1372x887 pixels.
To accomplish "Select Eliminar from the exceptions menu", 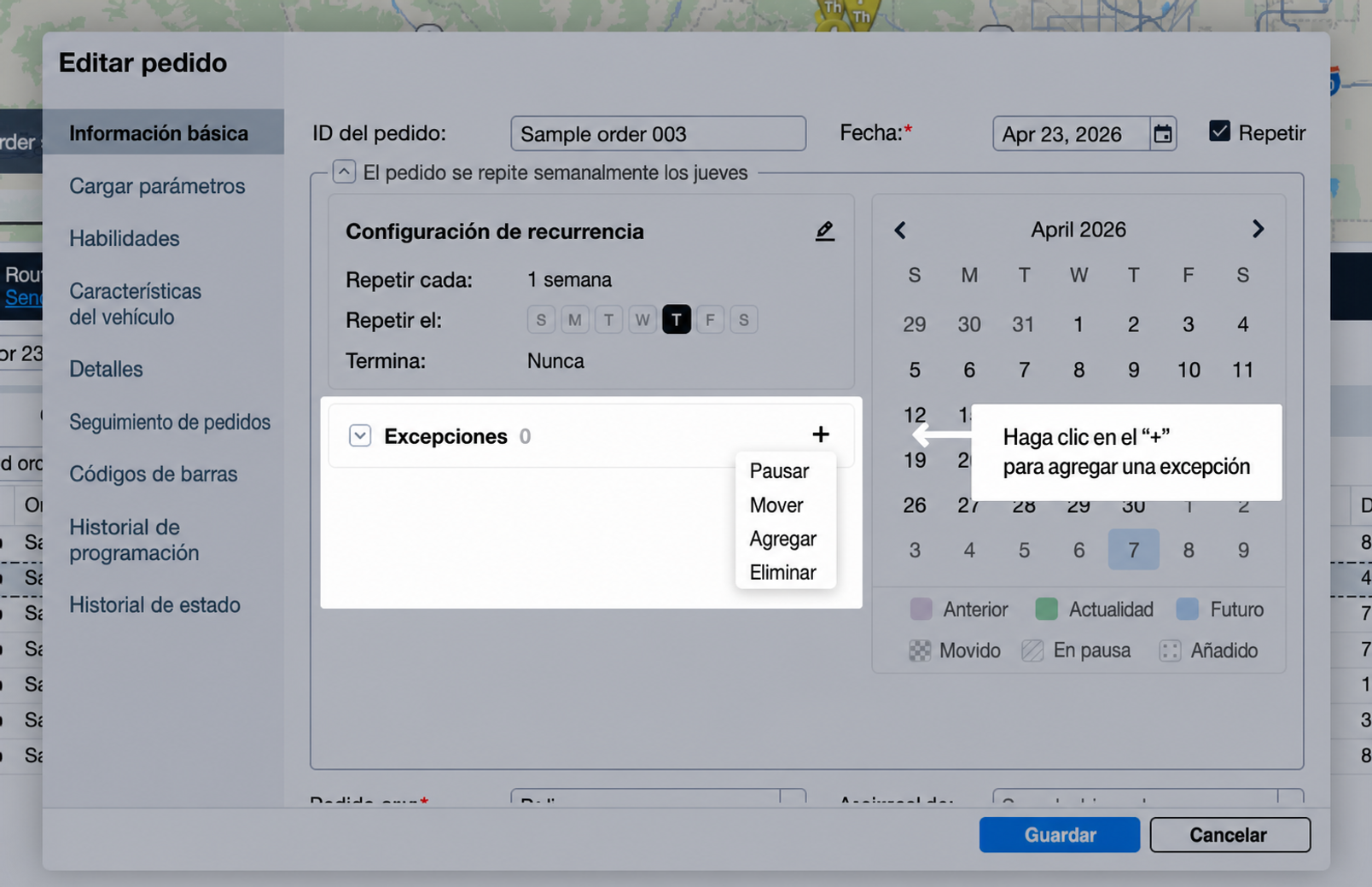I will [782, 572].
